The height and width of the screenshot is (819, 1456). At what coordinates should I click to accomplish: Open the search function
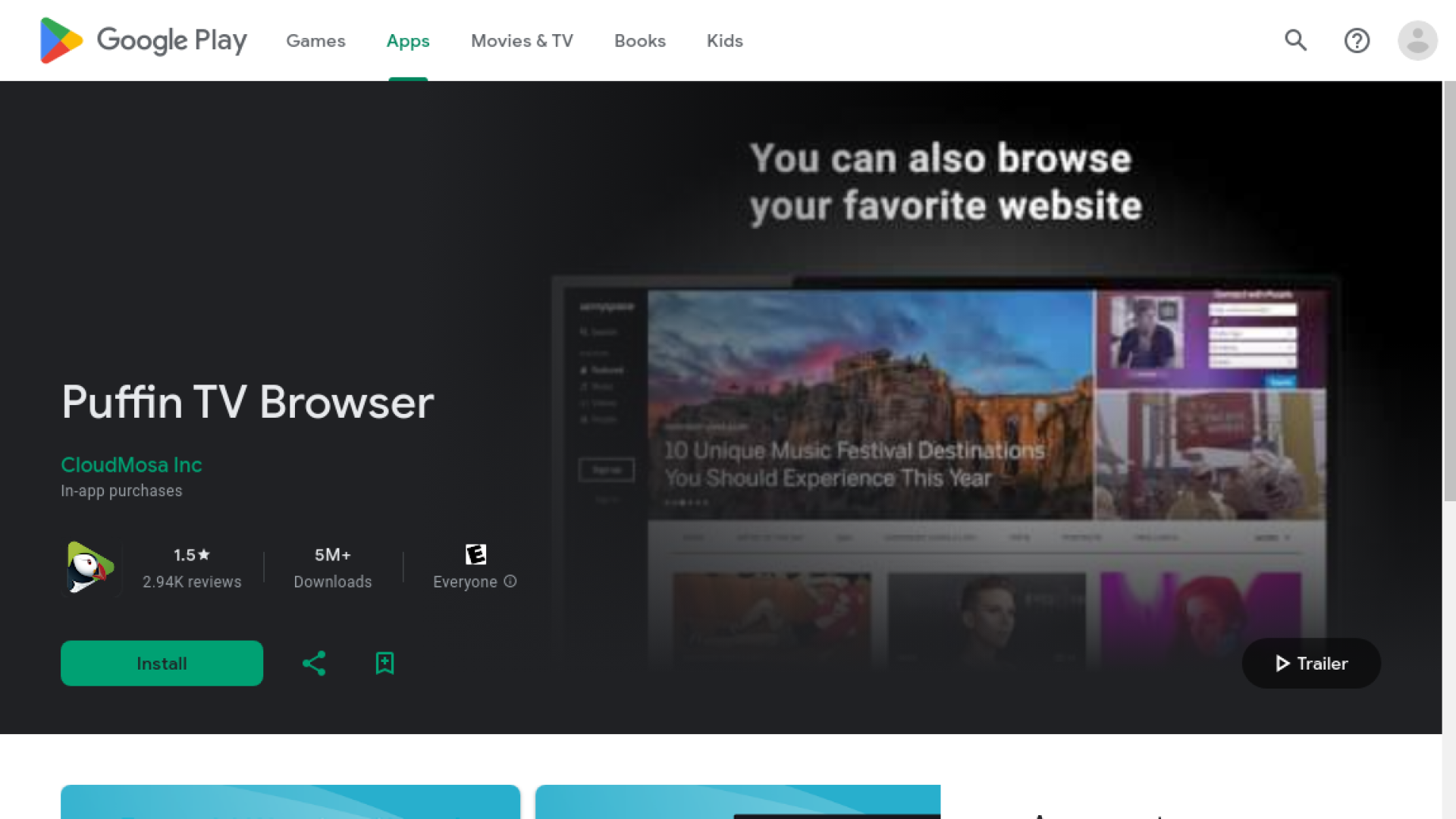point(1295,41)
